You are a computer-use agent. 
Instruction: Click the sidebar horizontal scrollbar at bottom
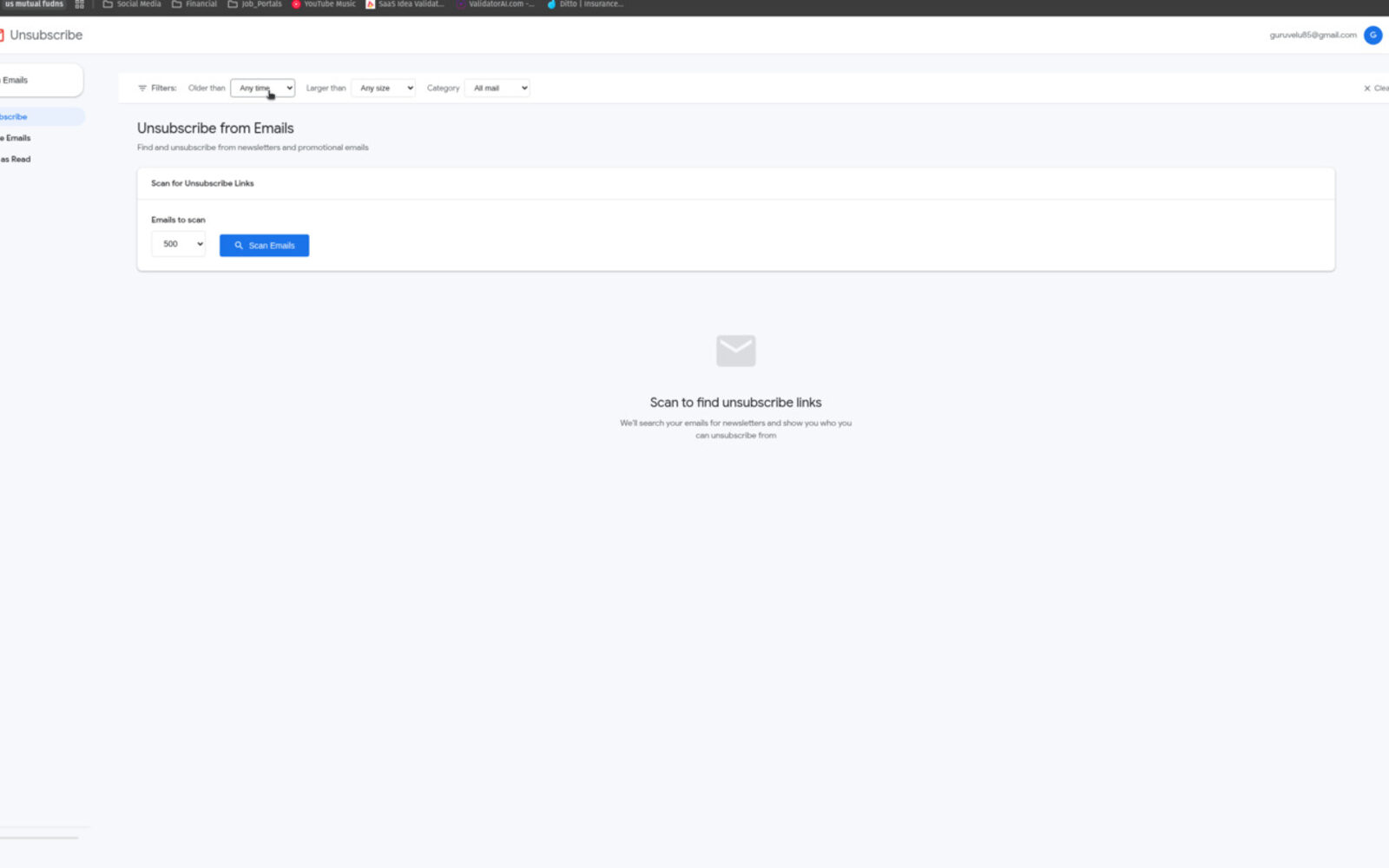[x=39, y=838]
